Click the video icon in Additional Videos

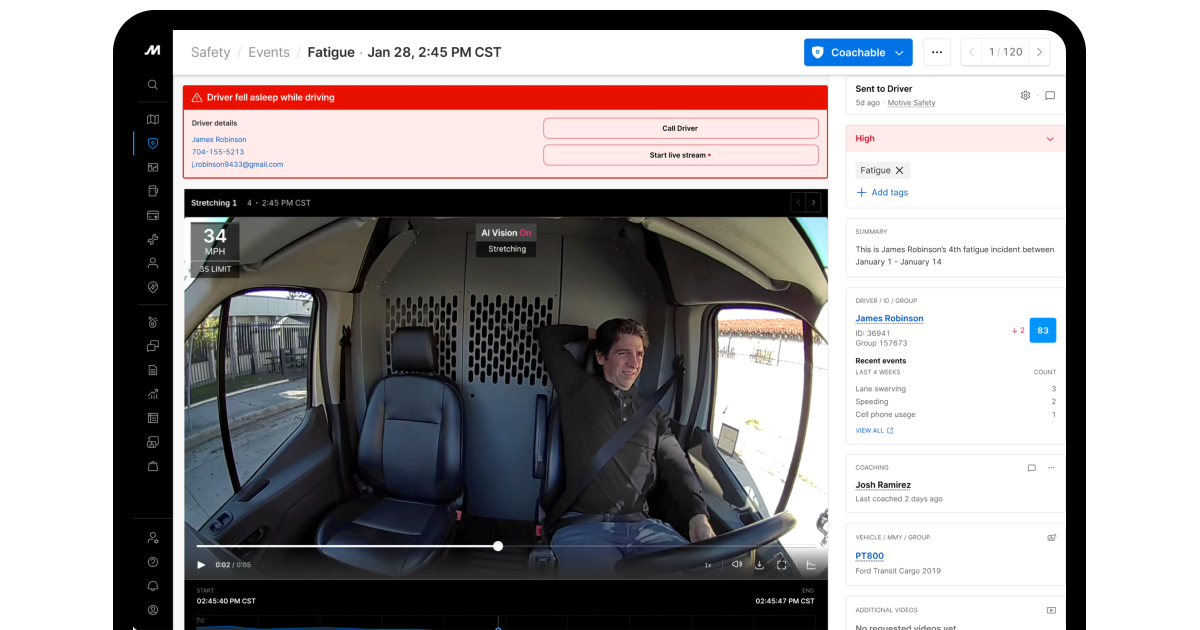[1051, 610]
